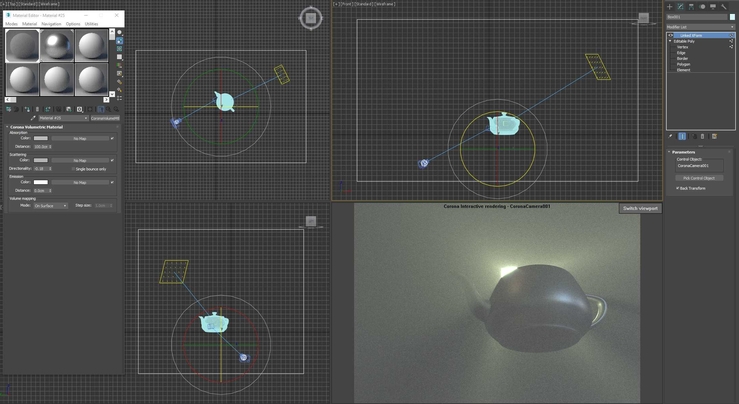Click the Switch viewport button
Viewport: 739px width, 404px height.
pyautogui.click(x=640, y=208)
